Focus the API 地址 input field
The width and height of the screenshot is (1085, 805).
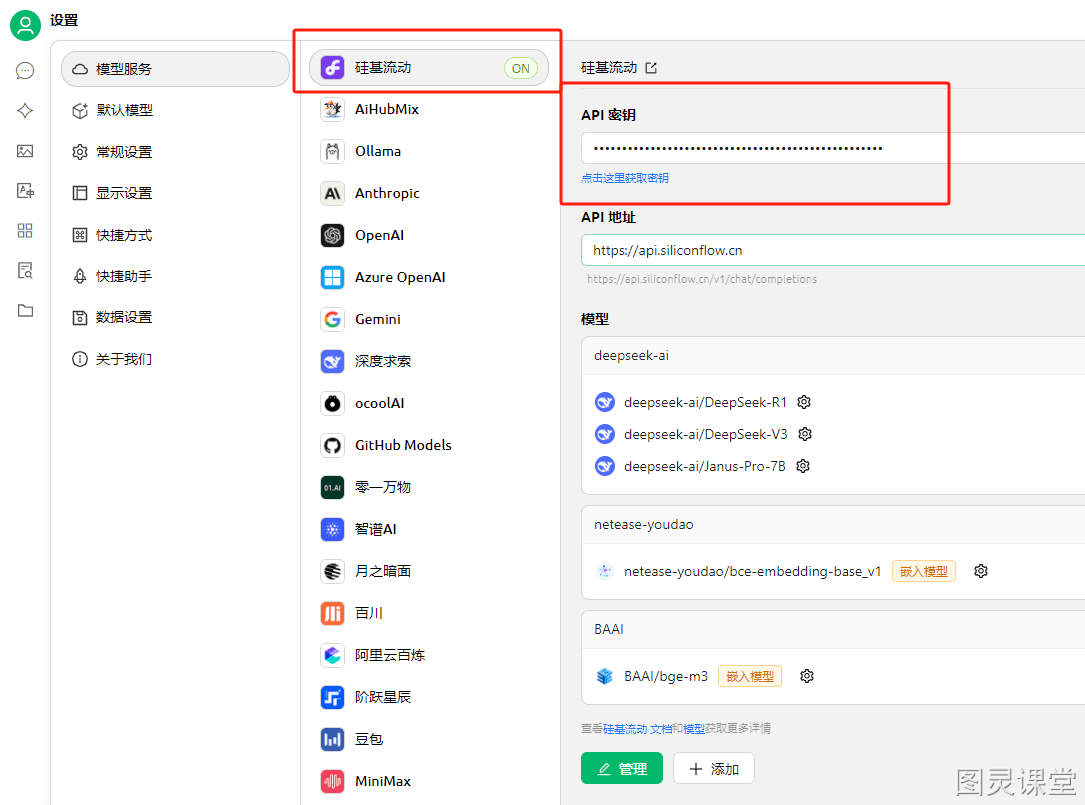pyautogui.click(x=833, y=250)
